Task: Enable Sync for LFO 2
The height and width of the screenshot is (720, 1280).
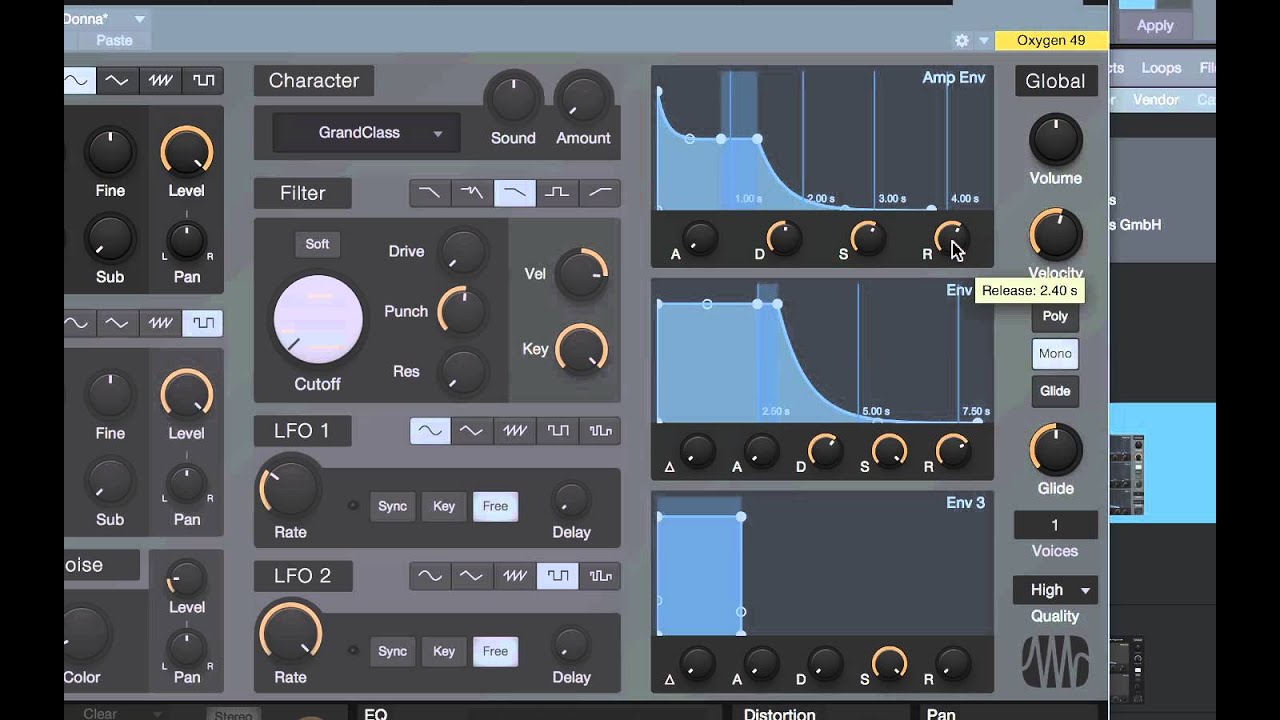Action: (393, 651)
